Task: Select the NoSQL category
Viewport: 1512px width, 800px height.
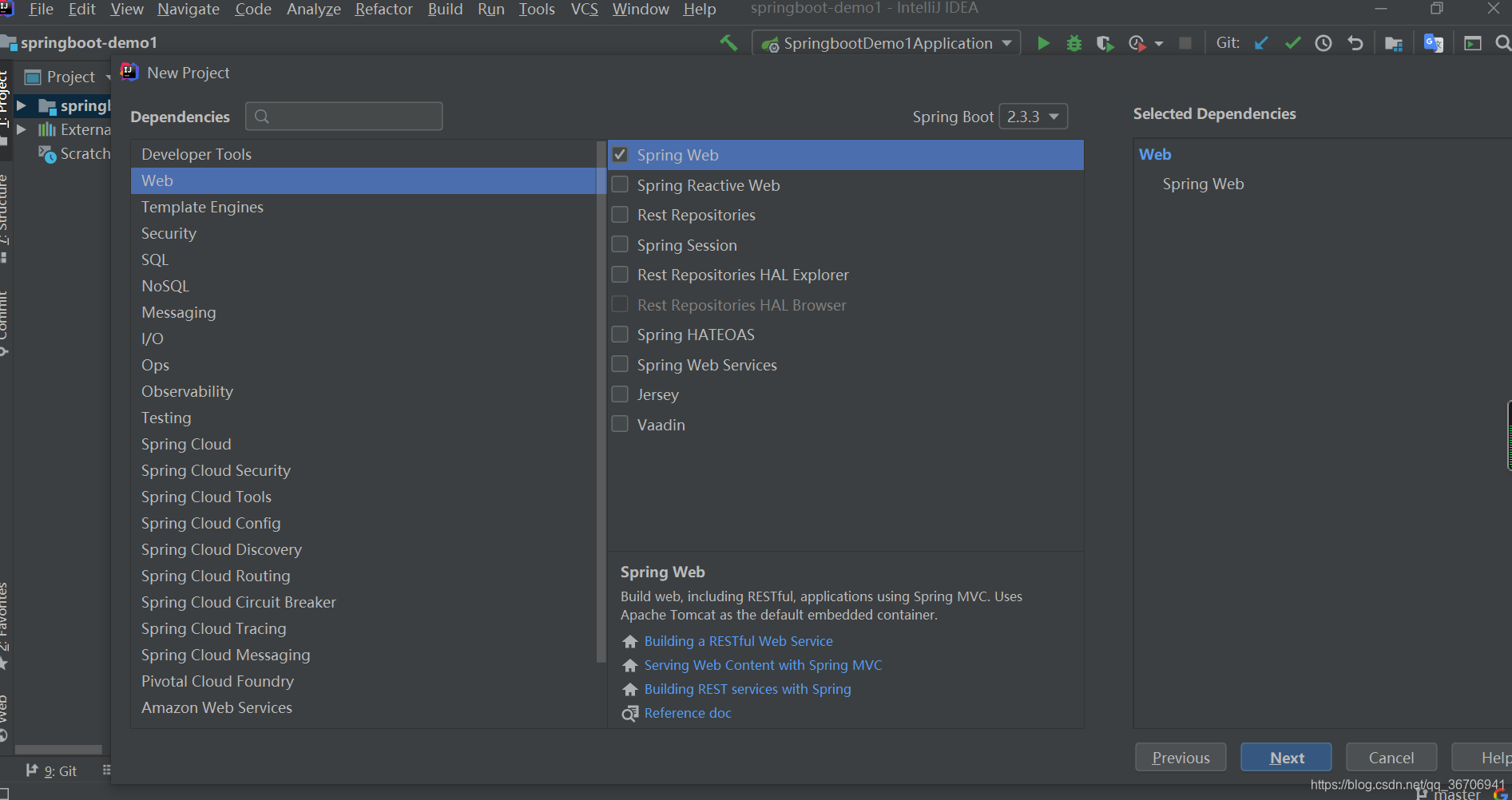Action: tap(363, 286)
